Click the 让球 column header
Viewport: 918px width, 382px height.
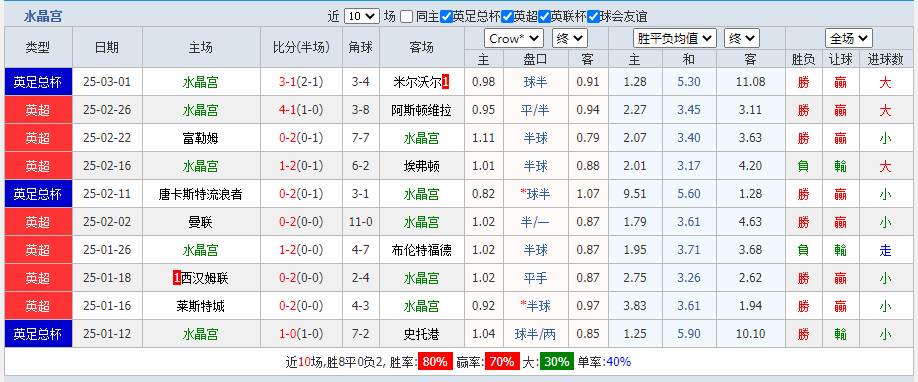pyautogui.click(x=841, y=59)
